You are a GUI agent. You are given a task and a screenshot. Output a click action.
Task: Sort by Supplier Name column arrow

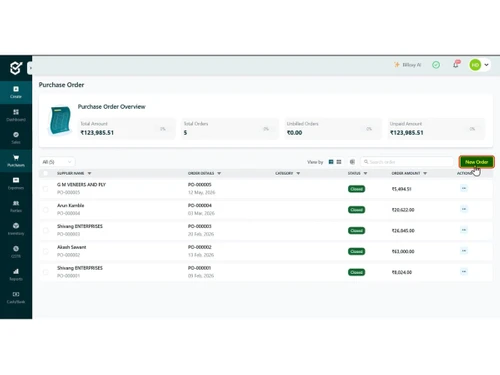89,173
